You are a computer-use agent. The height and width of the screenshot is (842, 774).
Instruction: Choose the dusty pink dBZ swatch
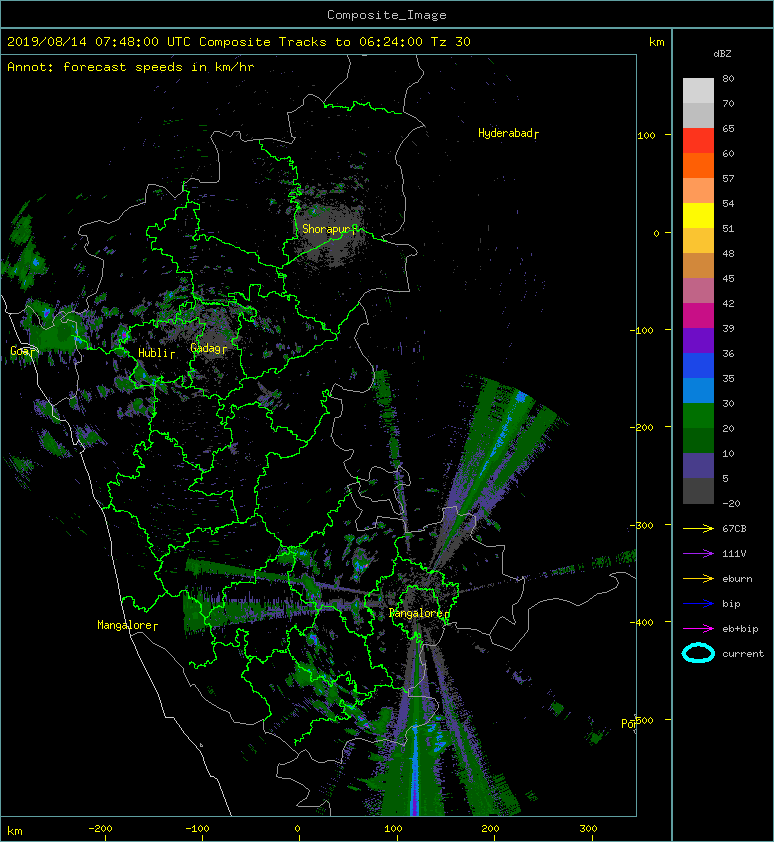(x=698, y=291)
